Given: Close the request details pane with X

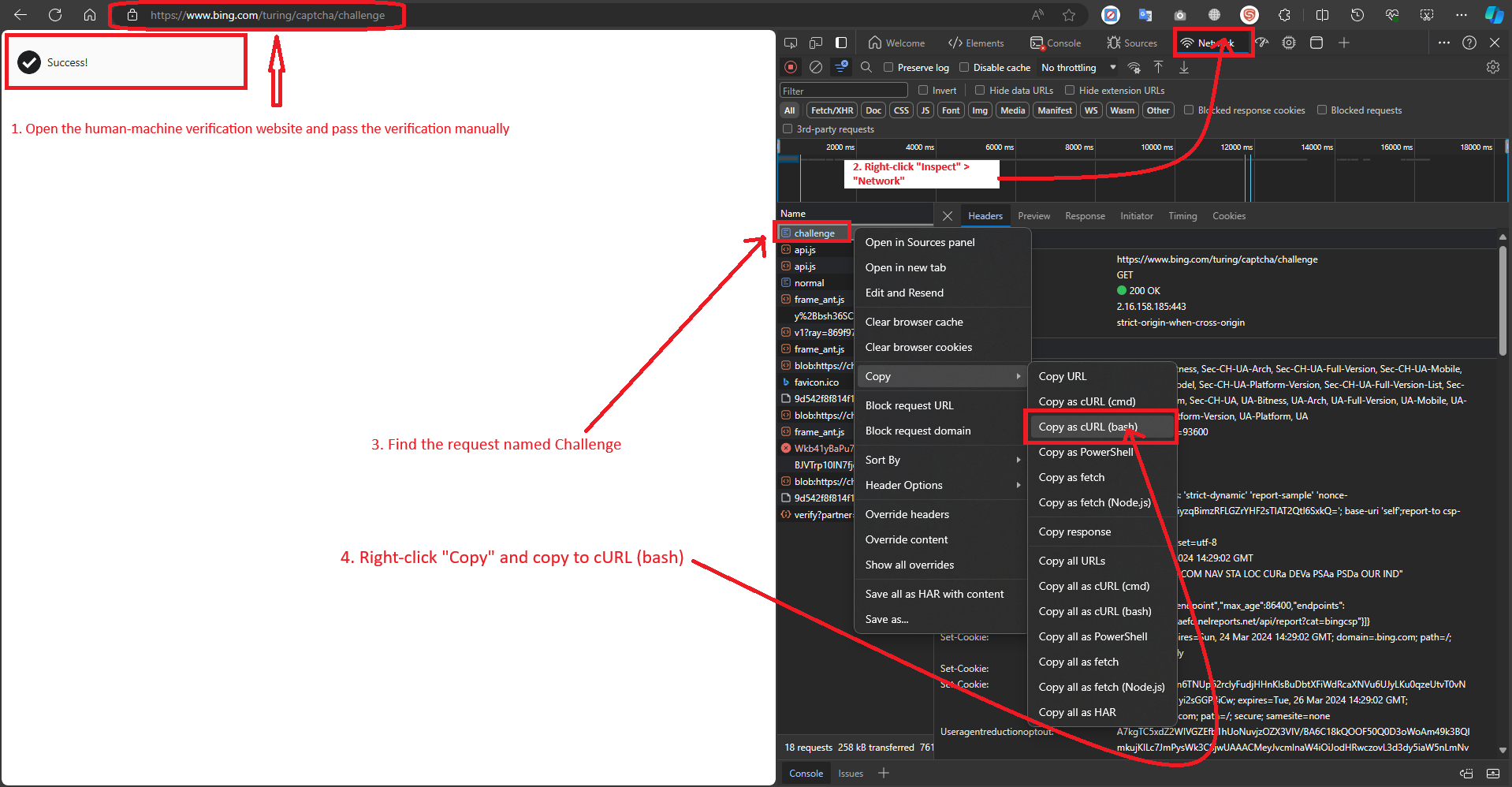Looking at the screenshot, I should pyautogui.click(x=948, y=215).
